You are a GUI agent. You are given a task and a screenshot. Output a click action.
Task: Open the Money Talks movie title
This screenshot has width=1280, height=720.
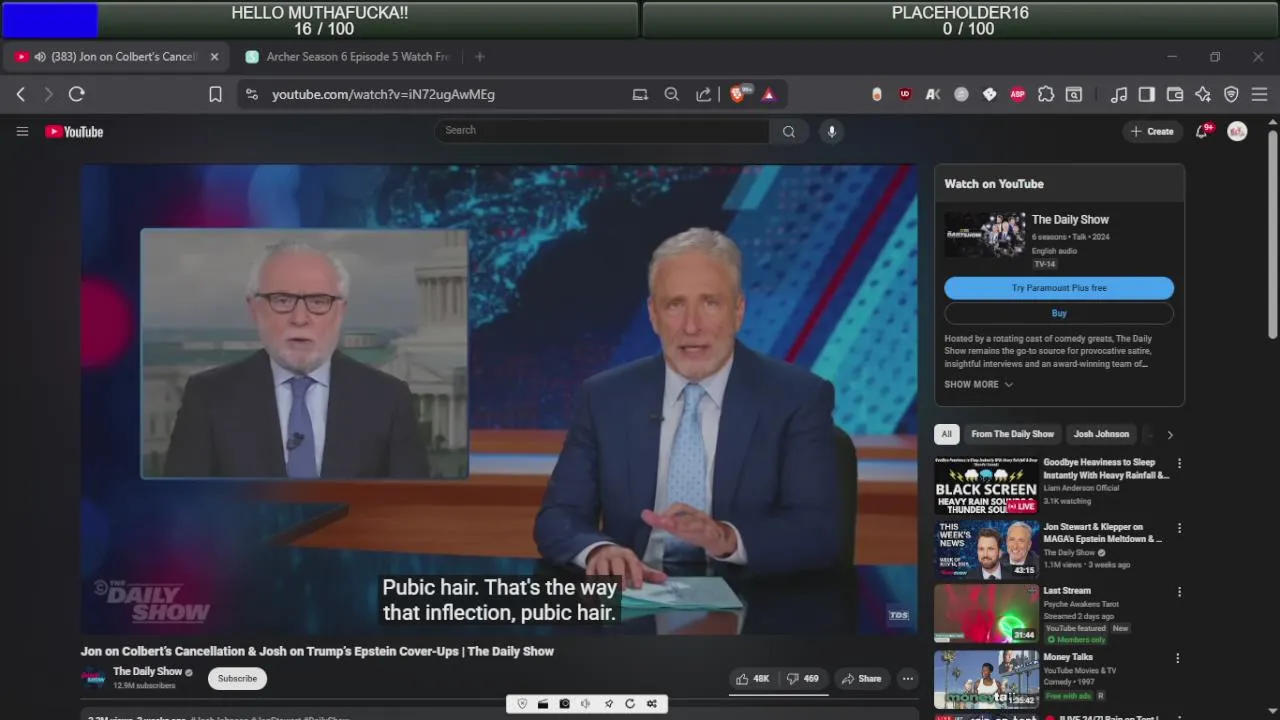1068,657
